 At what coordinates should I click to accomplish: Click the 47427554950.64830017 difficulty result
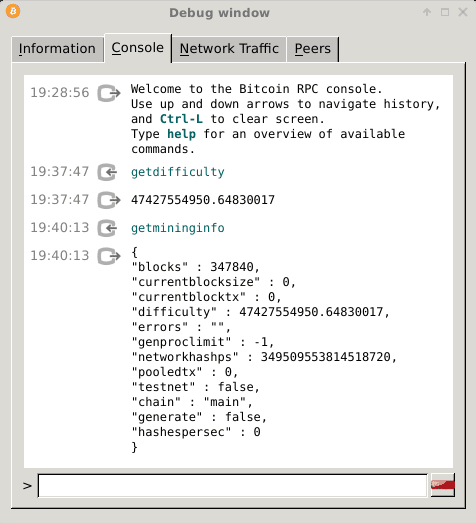click(x=203, y=200)
